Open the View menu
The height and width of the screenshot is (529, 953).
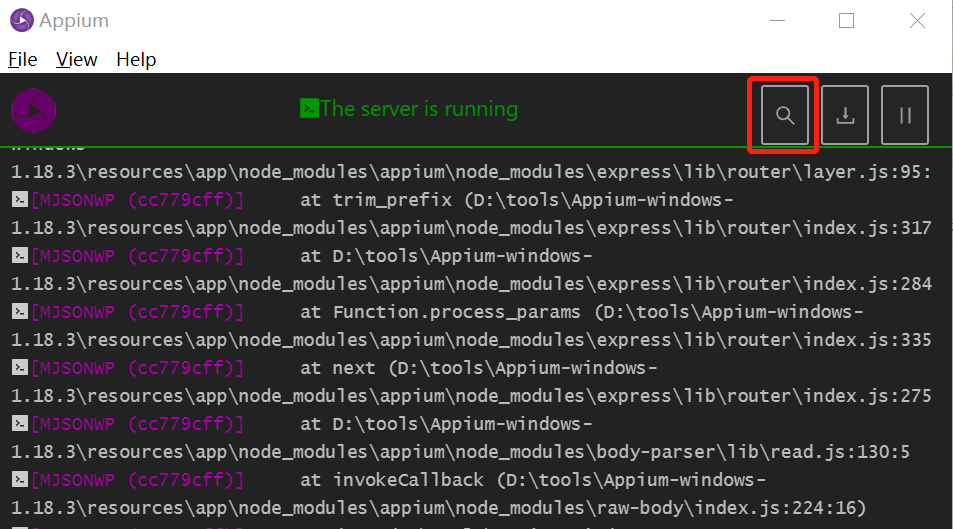(x=77, y=60)
